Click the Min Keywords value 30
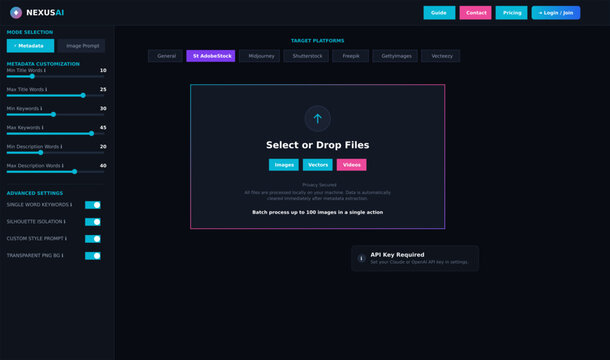 (x=103, y=109)
